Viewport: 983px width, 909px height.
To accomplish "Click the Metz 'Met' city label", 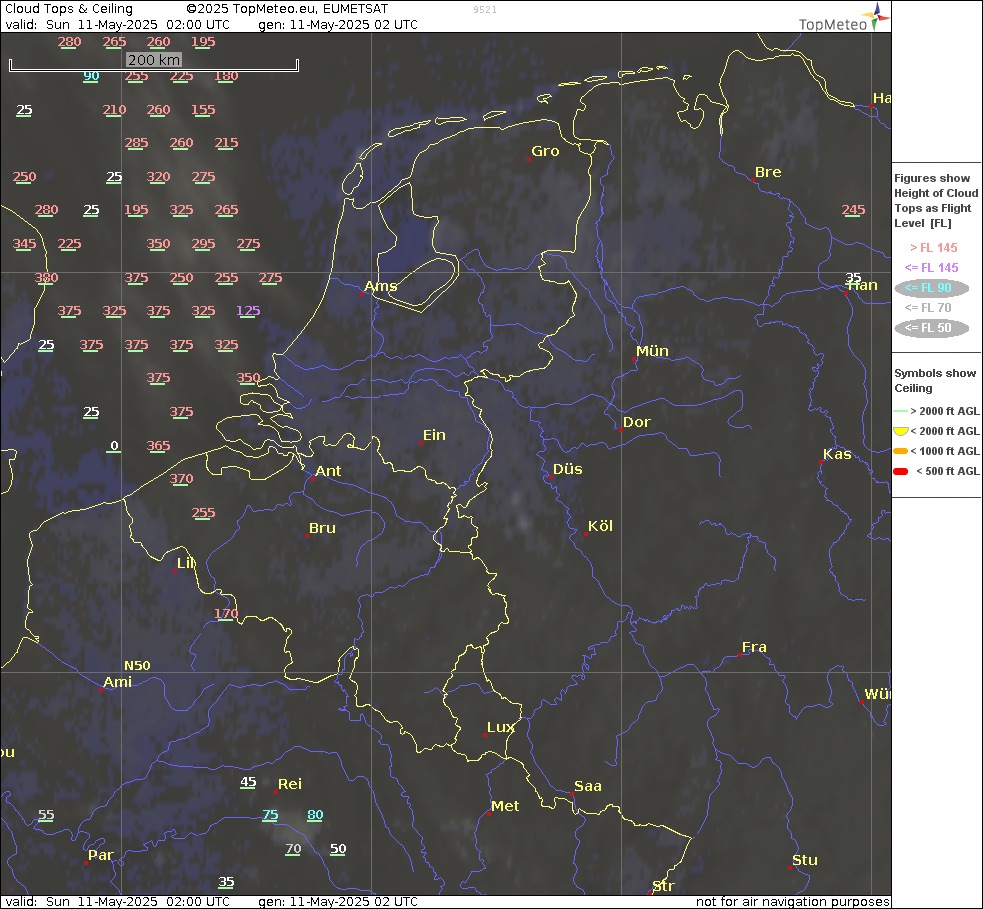I will pos(505,806).
